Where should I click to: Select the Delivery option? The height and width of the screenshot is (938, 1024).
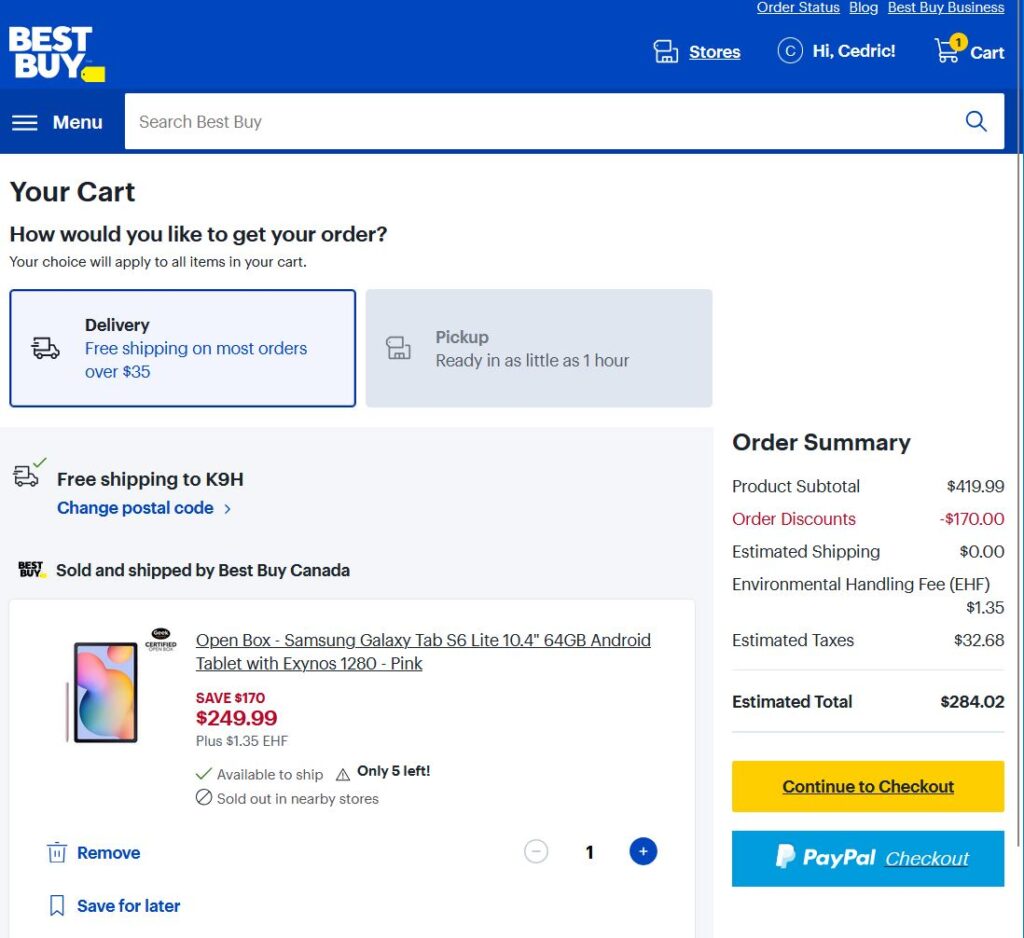183,348
